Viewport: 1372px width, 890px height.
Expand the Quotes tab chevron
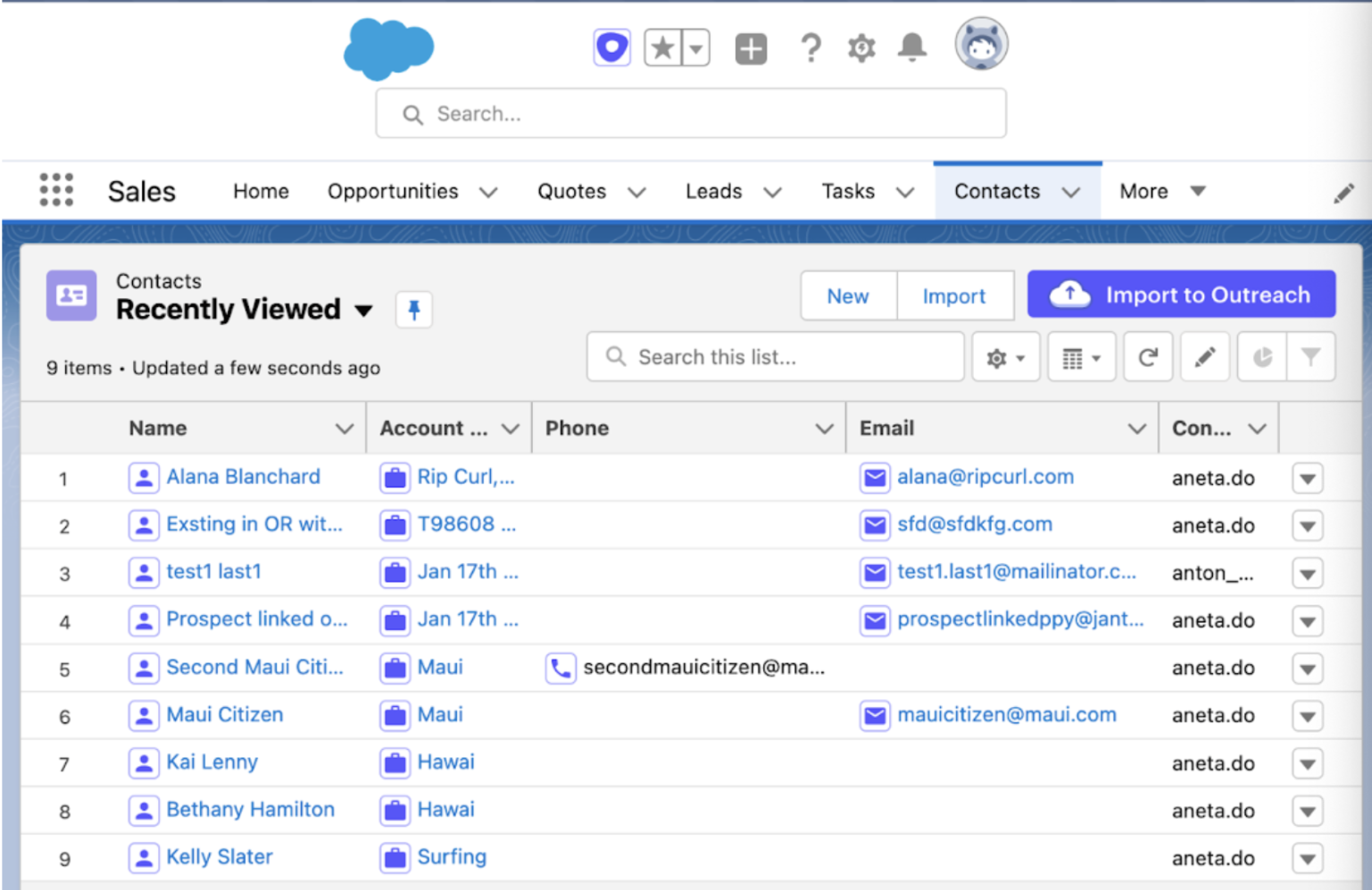(636, 192)
